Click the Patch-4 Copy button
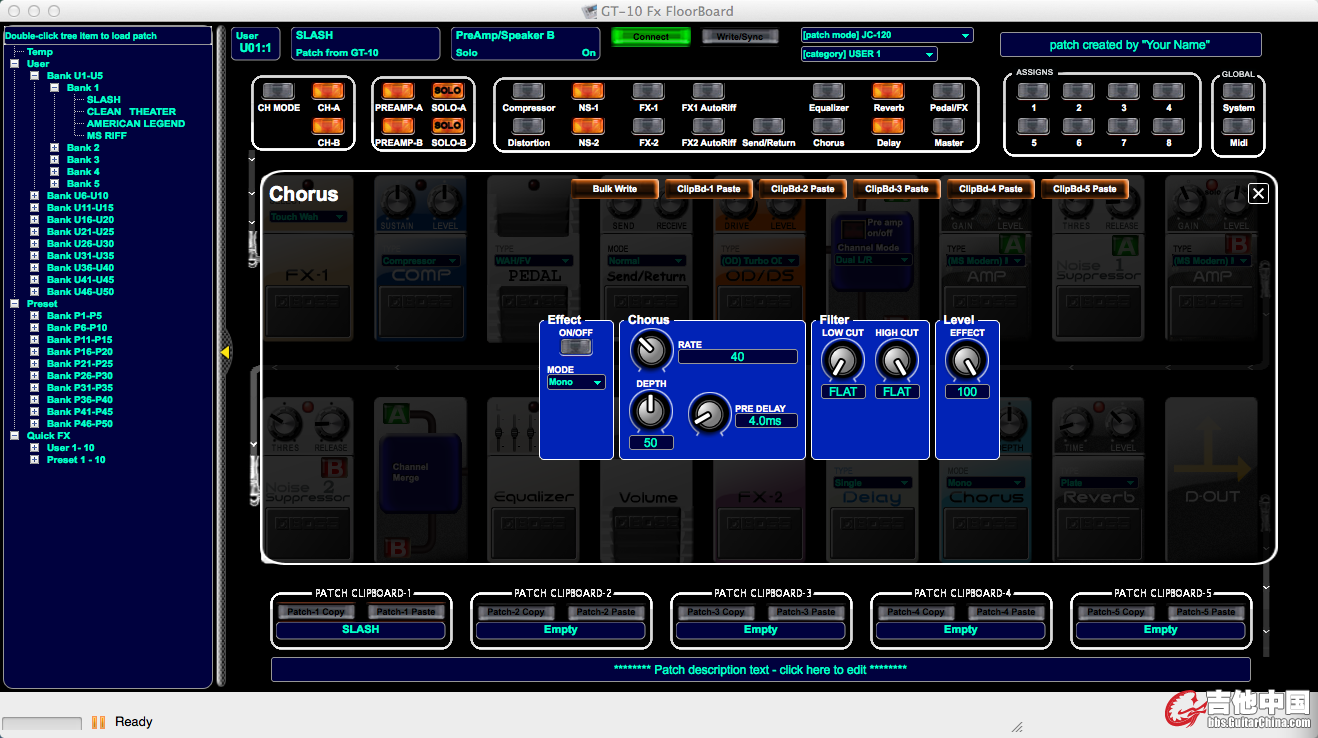1318x738 pixels. pyautogui.click(x=916, y=612)
